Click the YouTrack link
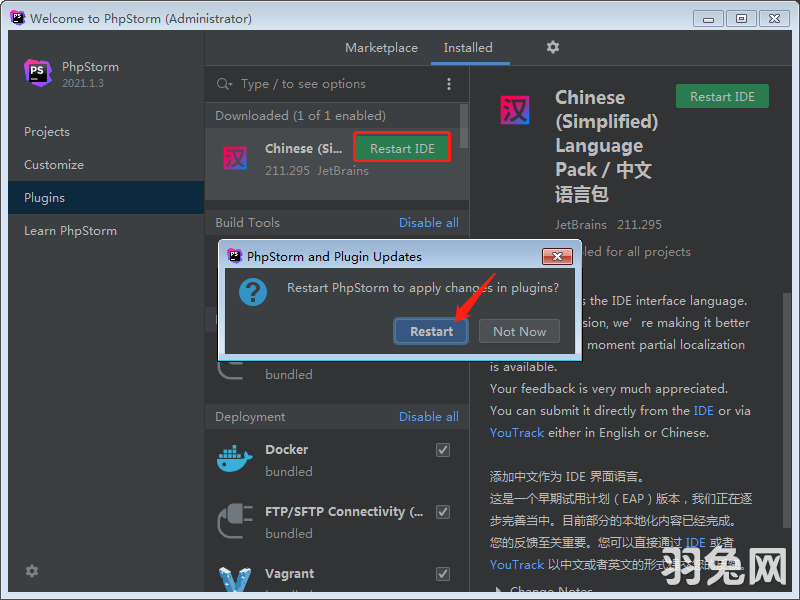Screen dimensions: 800x600 tap(517, 432)
